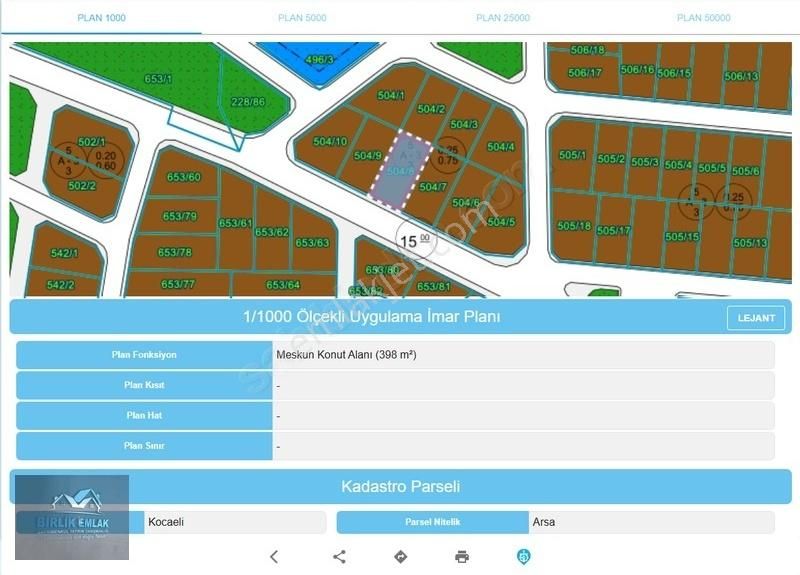800x575 pixels.
Task: Select parcel 504/5 on the map
Action: pos(501,222)
